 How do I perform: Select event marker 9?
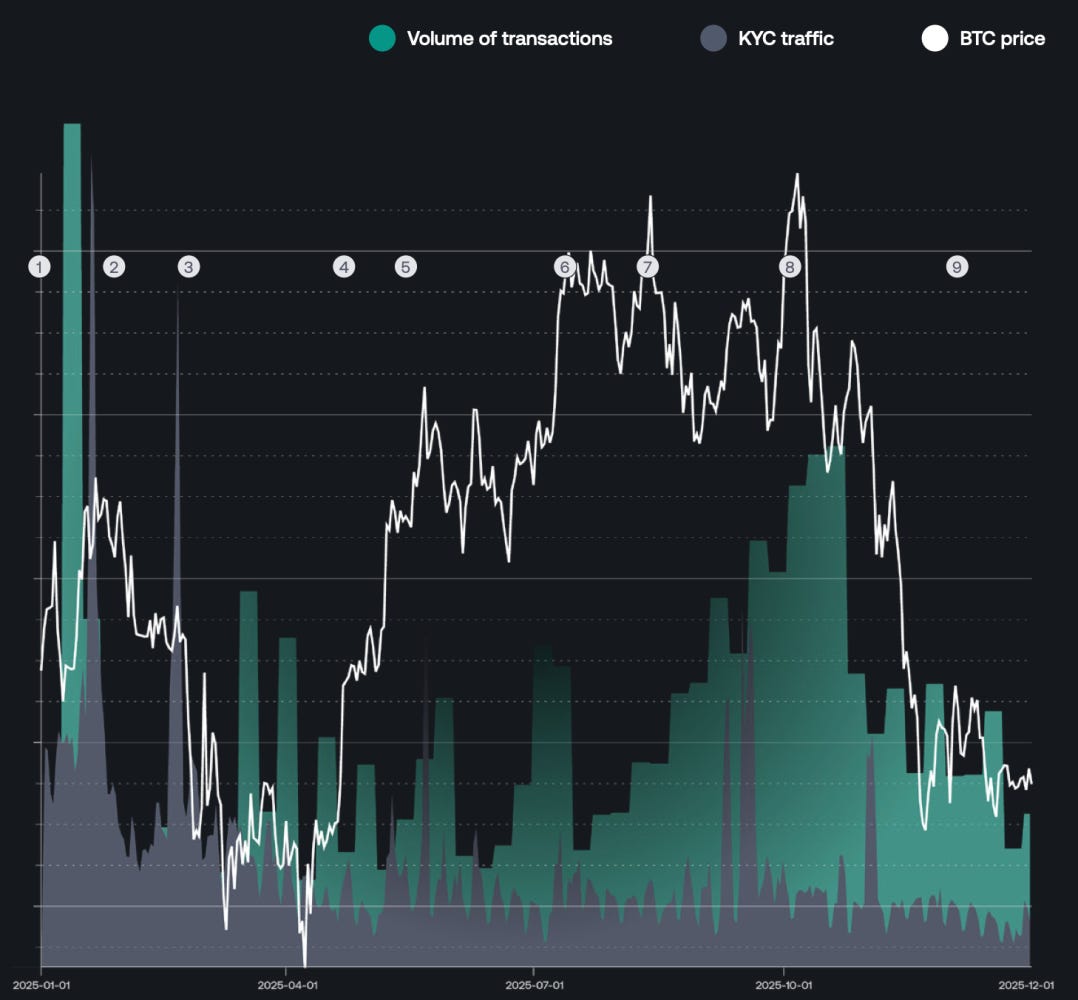[x=957, y=267]
